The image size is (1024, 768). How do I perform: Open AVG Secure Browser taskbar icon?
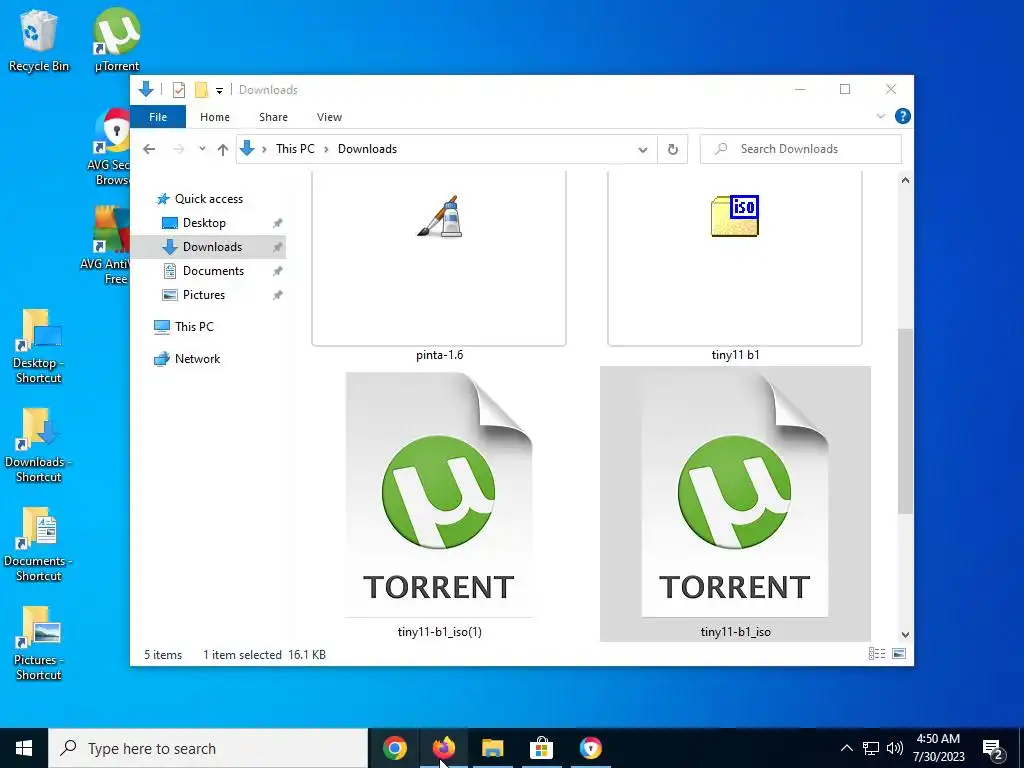coord(590,748)
